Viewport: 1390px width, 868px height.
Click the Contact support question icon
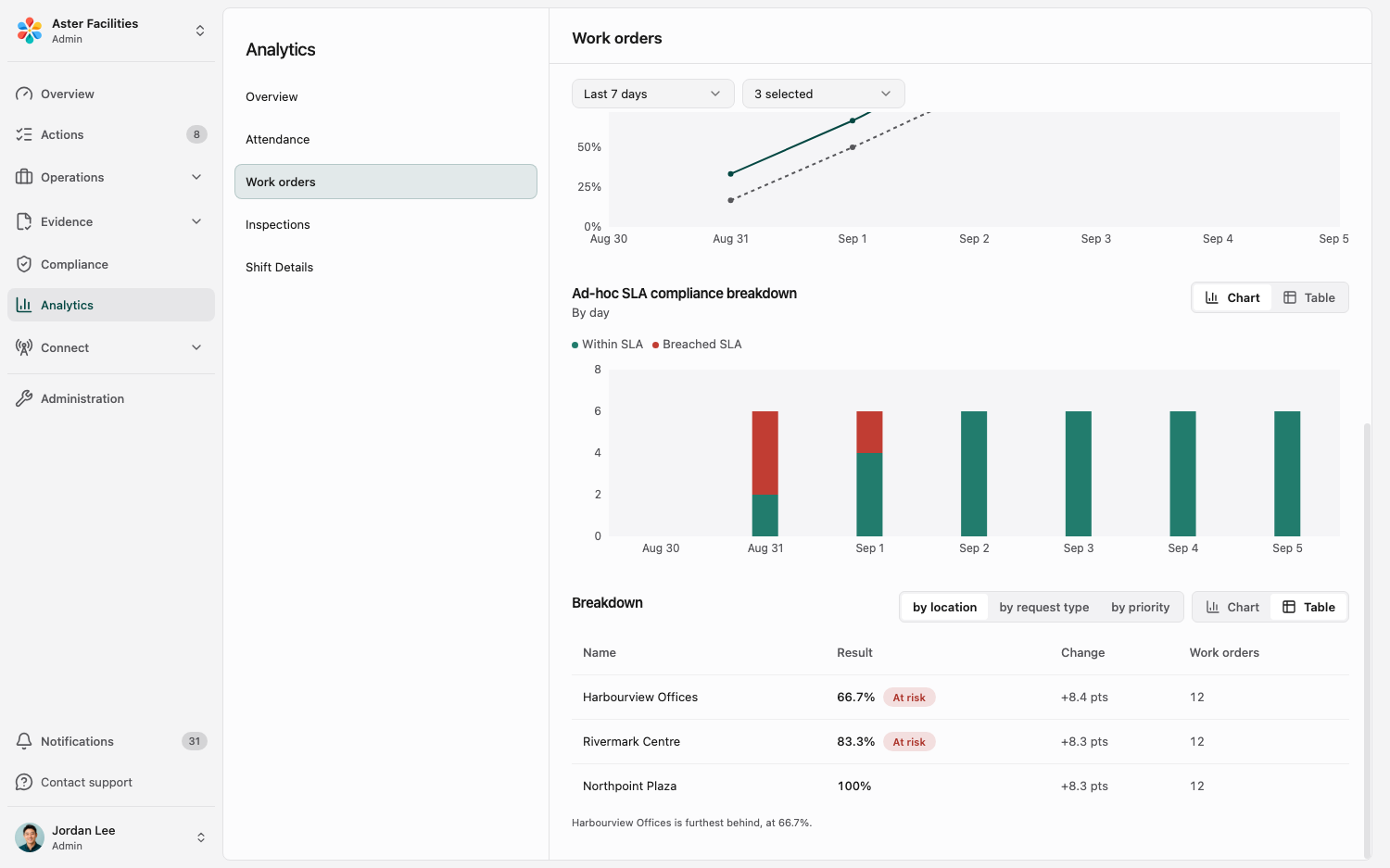[24, 782]
